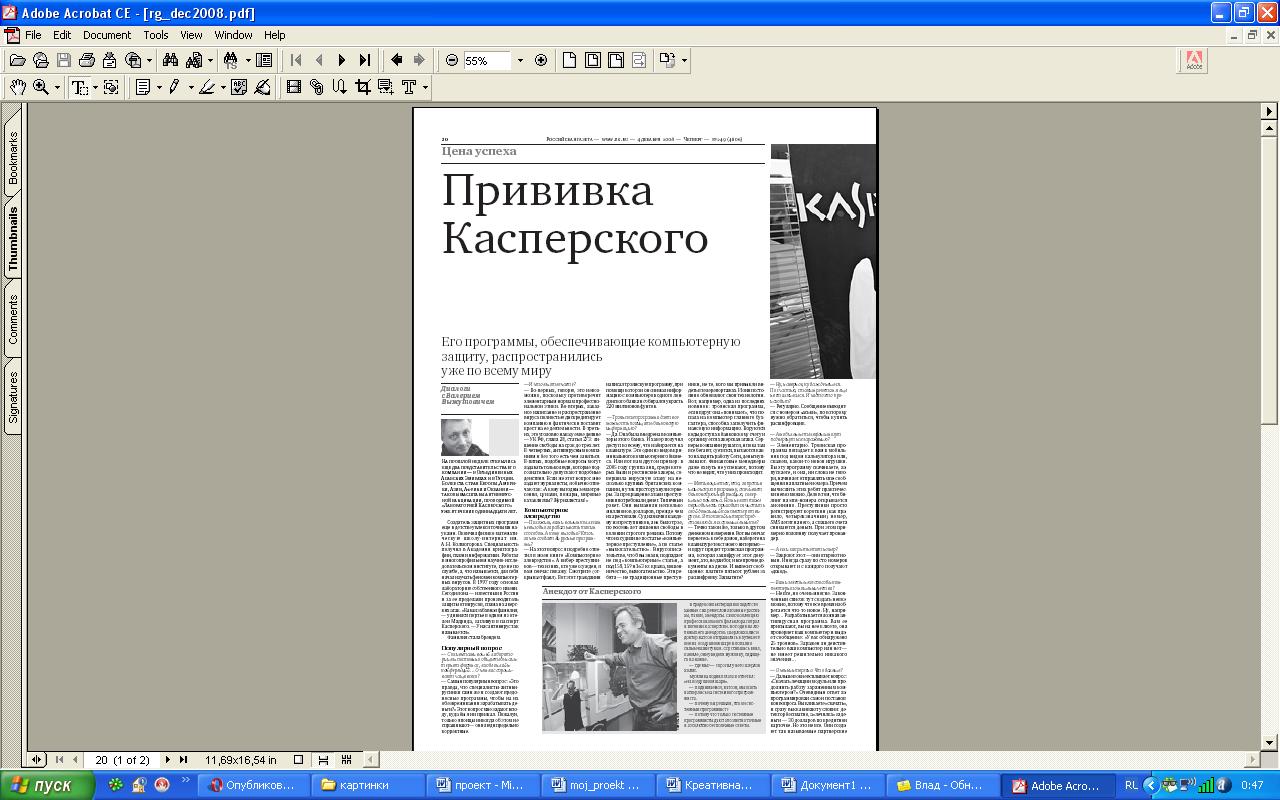The width and height of the screenshot is (1280, 800).
Task: Click the vertical scrollbar down arrow
Action: coord(1270,742)
